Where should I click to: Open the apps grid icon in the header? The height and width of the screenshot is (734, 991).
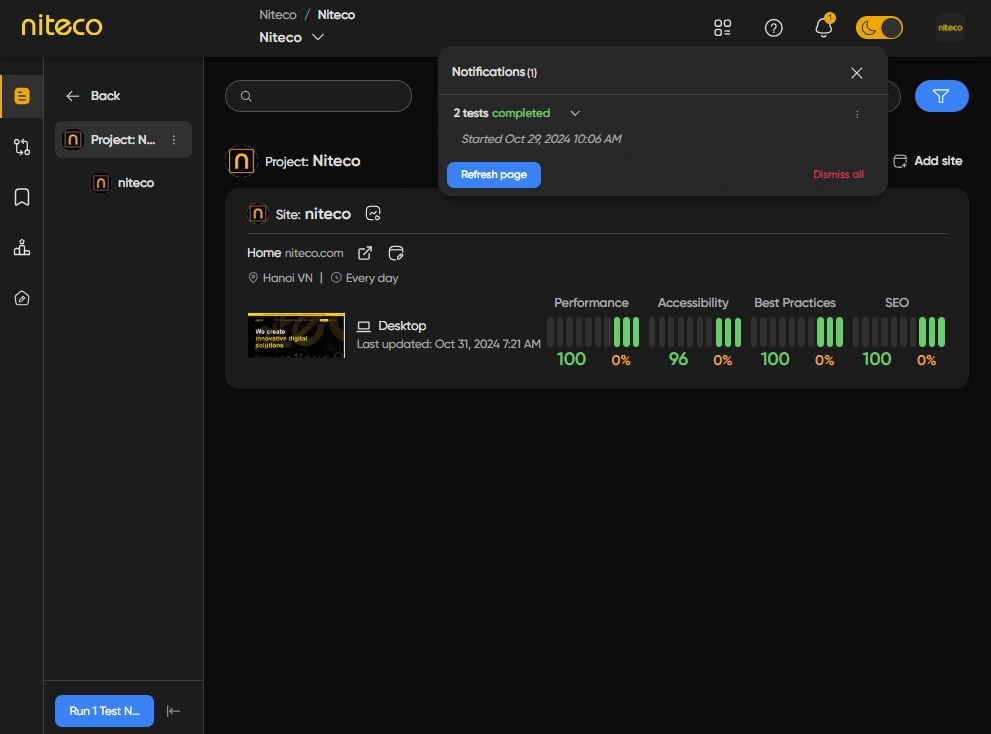point(722,28)
